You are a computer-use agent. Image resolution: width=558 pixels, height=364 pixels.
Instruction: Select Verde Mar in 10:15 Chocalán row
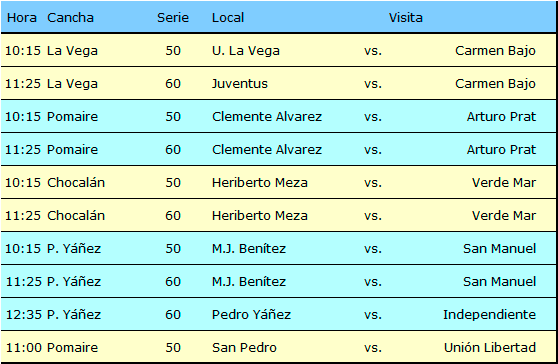tap(504, 183)
